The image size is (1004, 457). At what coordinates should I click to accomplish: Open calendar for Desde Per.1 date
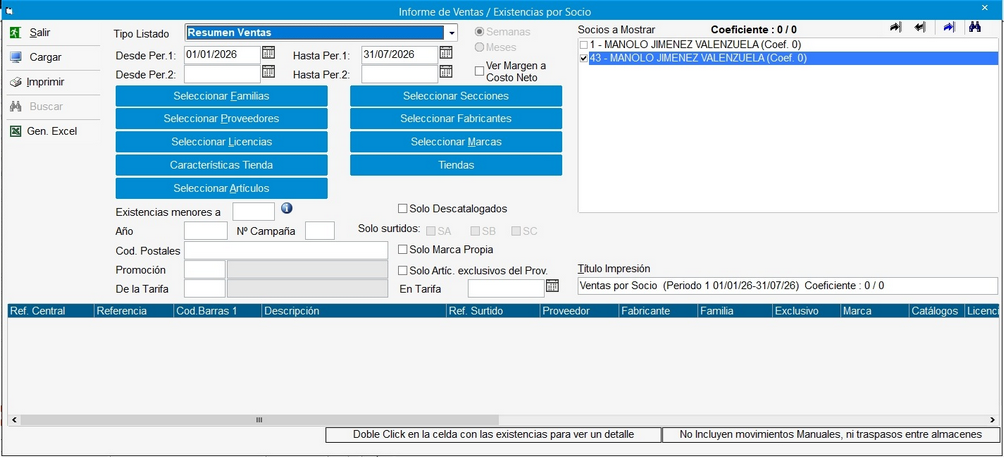tap(268, 53)
